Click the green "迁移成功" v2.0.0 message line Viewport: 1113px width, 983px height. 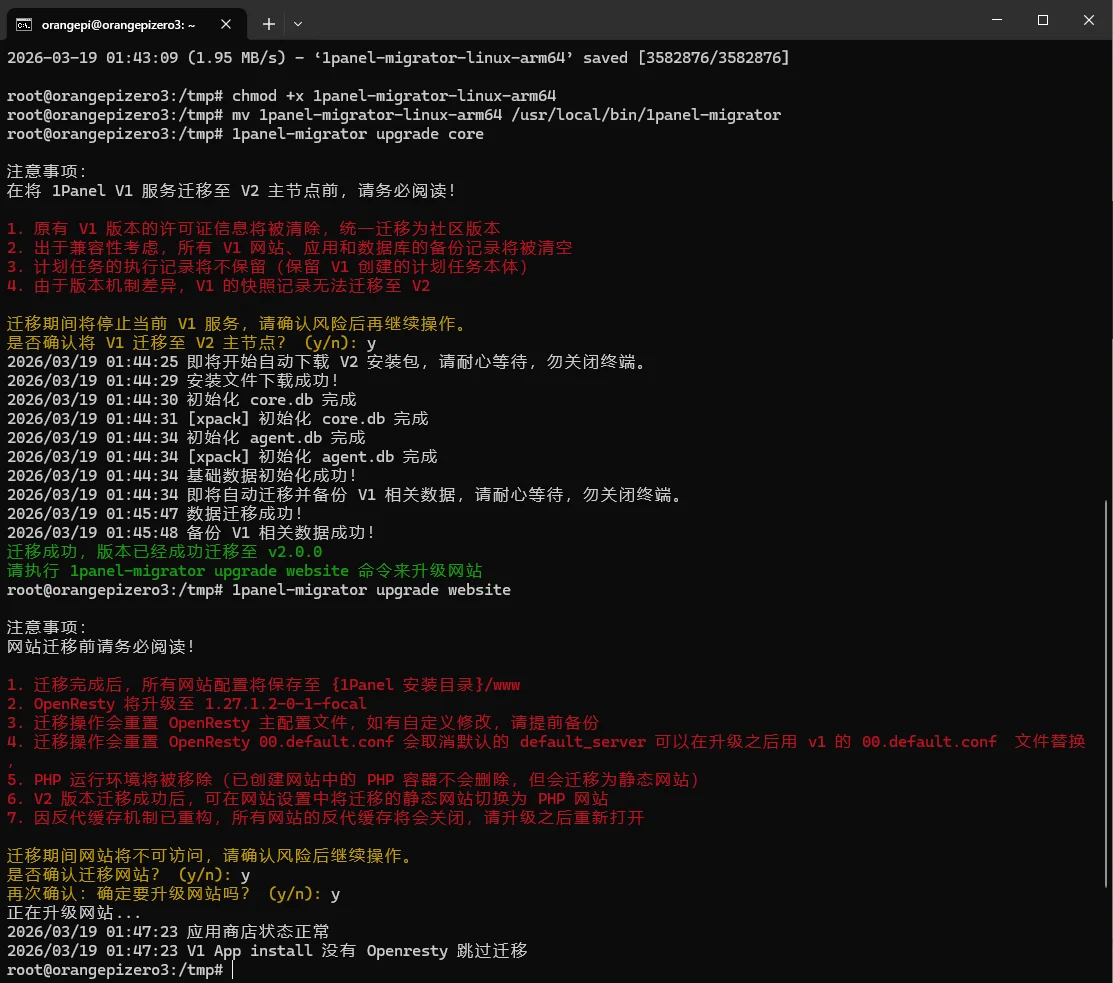point(165,552)
